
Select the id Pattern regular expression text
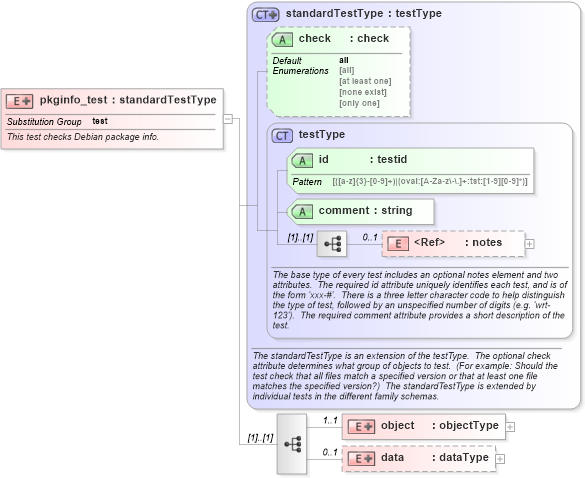click(x=430, y=181)
